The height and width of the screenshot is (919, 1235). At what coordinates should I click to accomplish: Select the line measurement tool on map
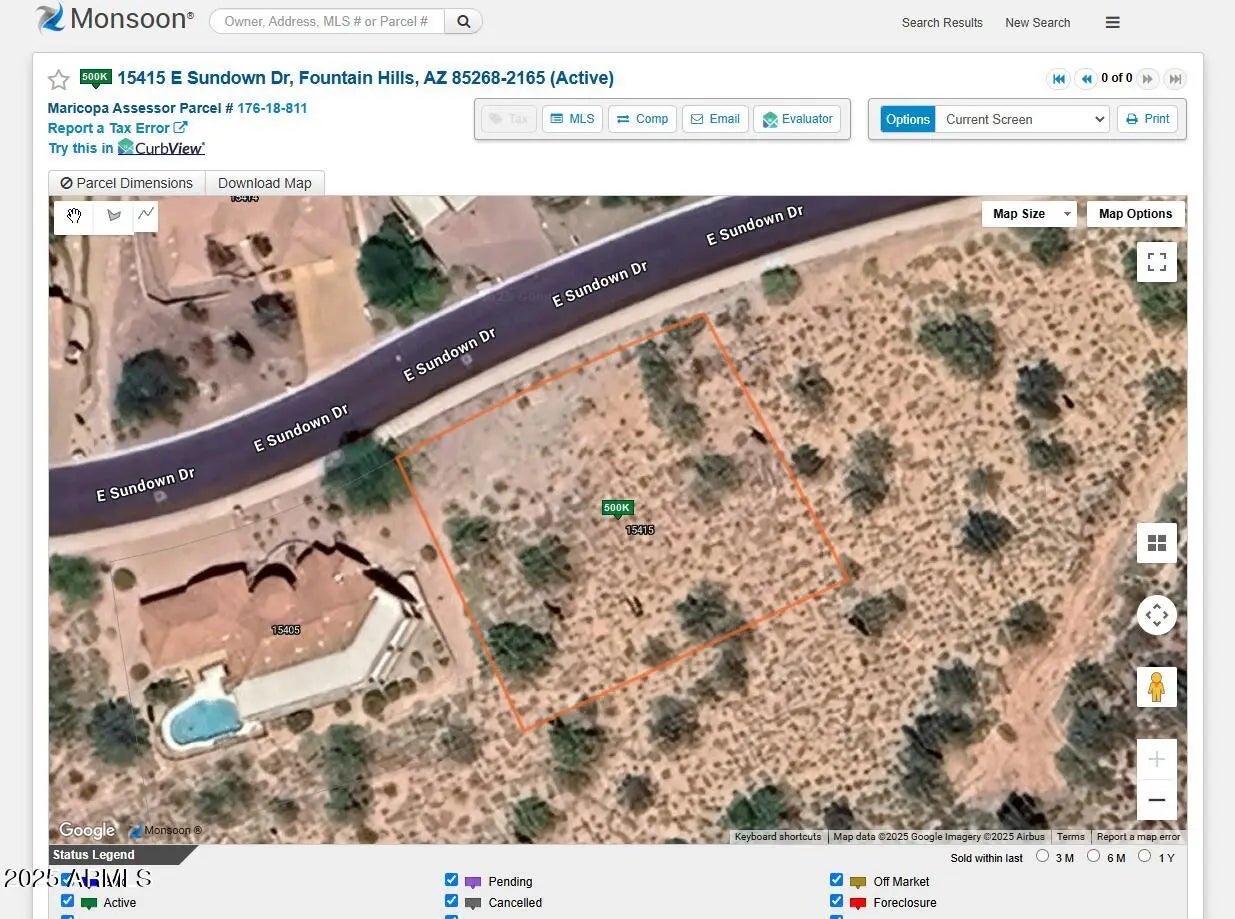tap(146, 214)
